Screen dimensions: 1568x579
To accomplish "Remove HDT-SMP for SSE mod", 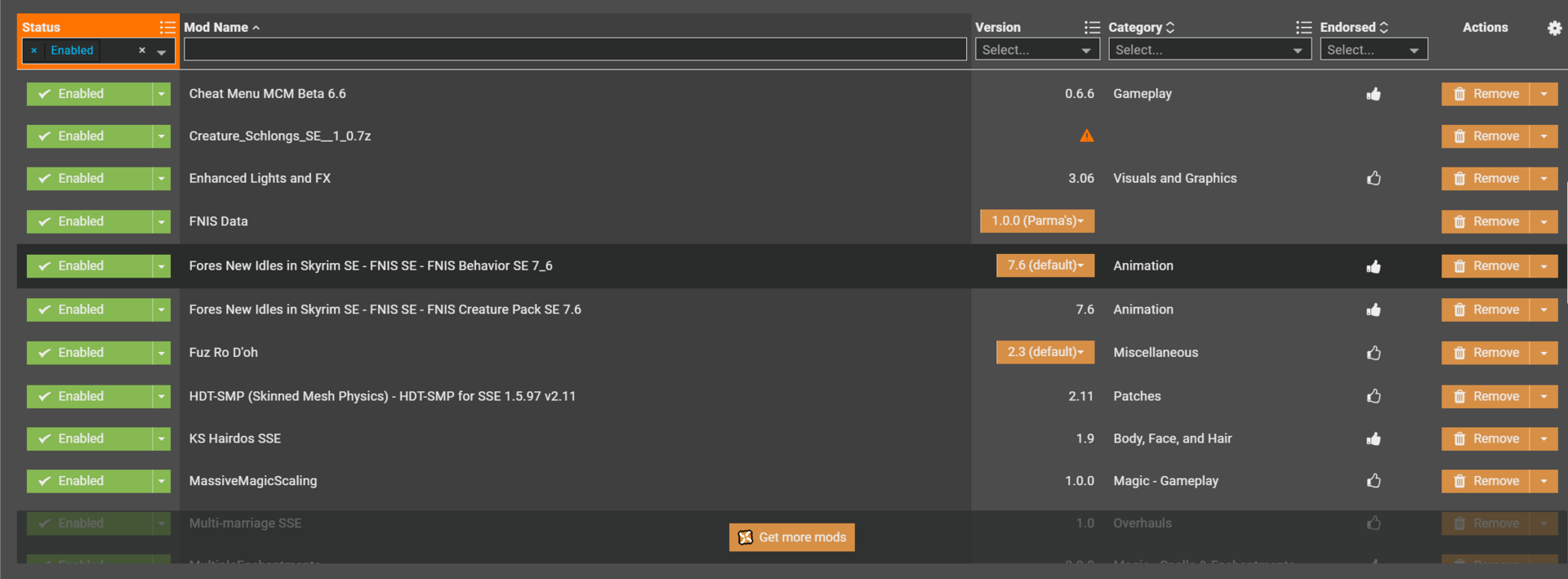I will pos(1486,396).
